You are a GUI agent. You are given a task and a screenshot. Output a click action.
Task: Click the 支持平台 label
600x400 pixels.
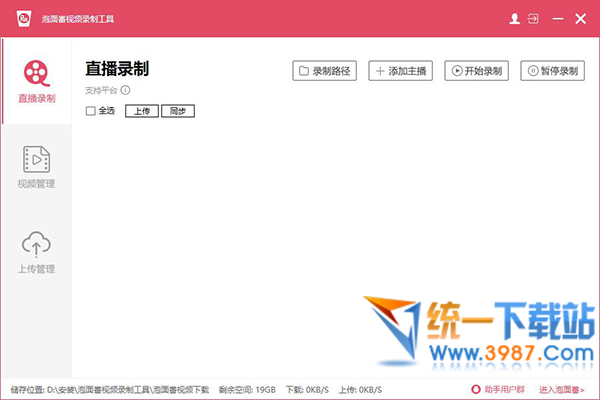pyautogui.click(x=101, y=90)
